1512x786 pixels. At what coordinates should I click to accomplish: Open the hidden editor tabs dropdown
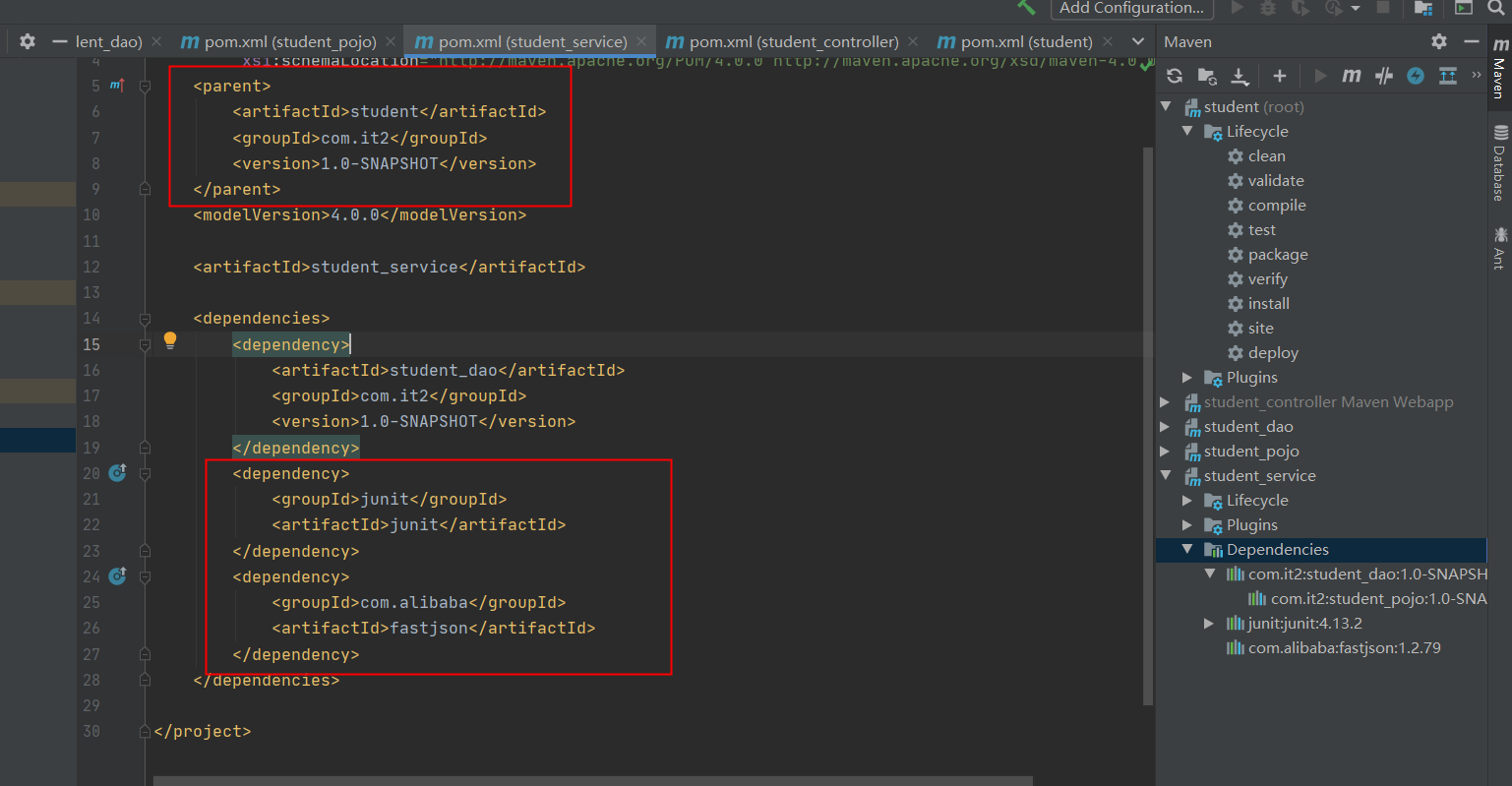click(x=1138, y=41)
